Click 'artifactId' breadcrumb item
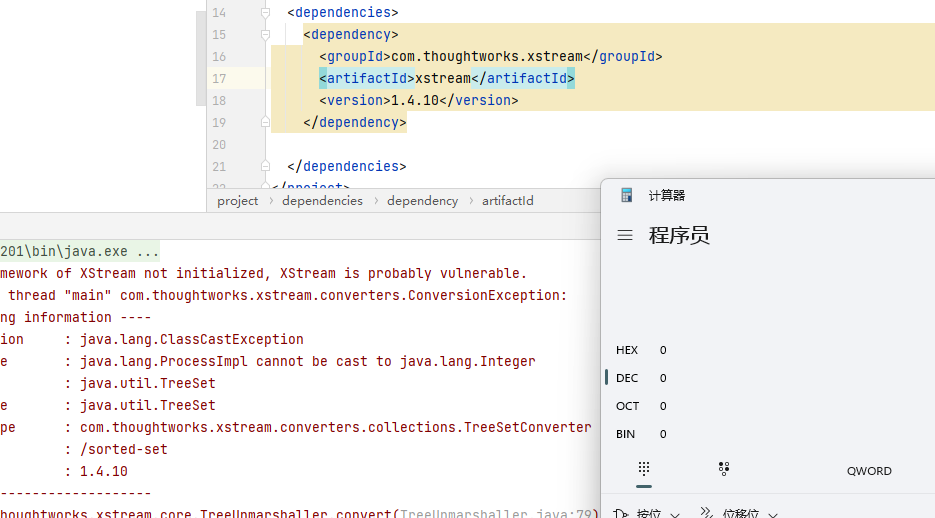Screen dimensions: 935x518 [x=507, y=201]
